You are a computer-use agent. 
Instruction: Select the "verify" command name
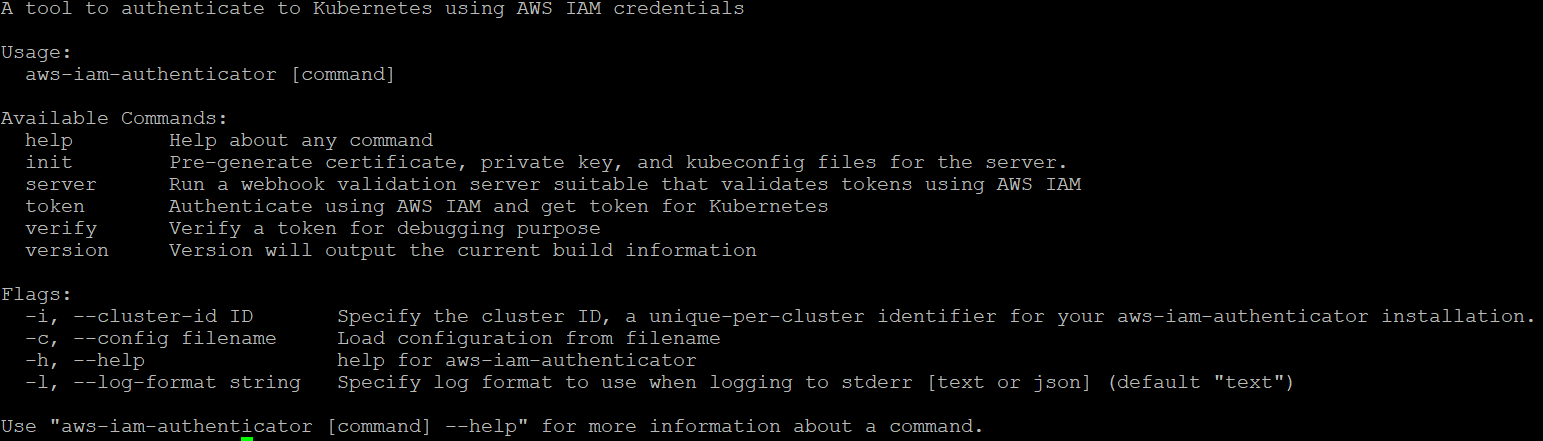[x=61, y=228]
